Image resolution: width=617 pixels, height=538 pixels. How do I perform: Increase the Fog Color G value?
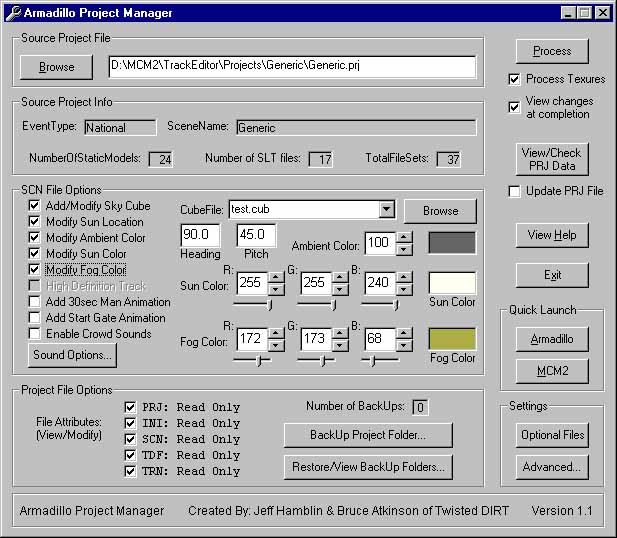click(342, 333)
